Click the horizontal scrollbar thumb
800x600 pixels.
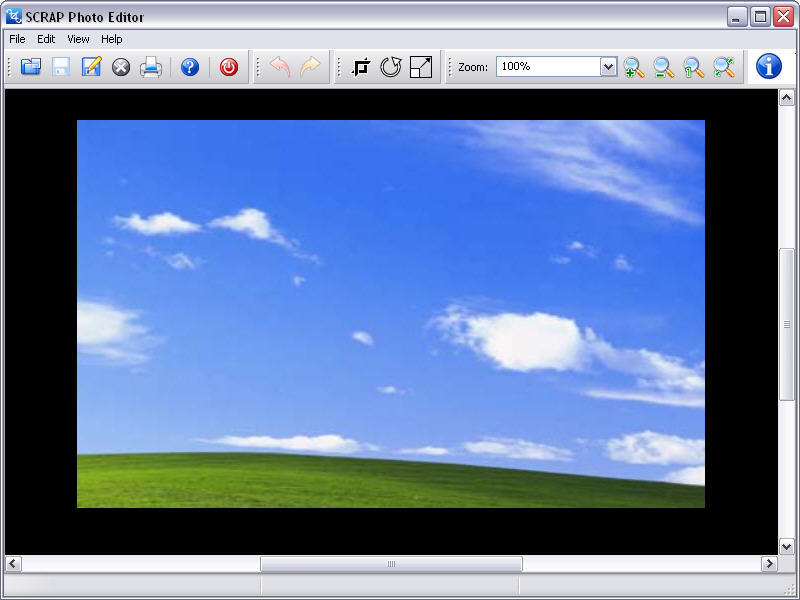pos(391,564)
